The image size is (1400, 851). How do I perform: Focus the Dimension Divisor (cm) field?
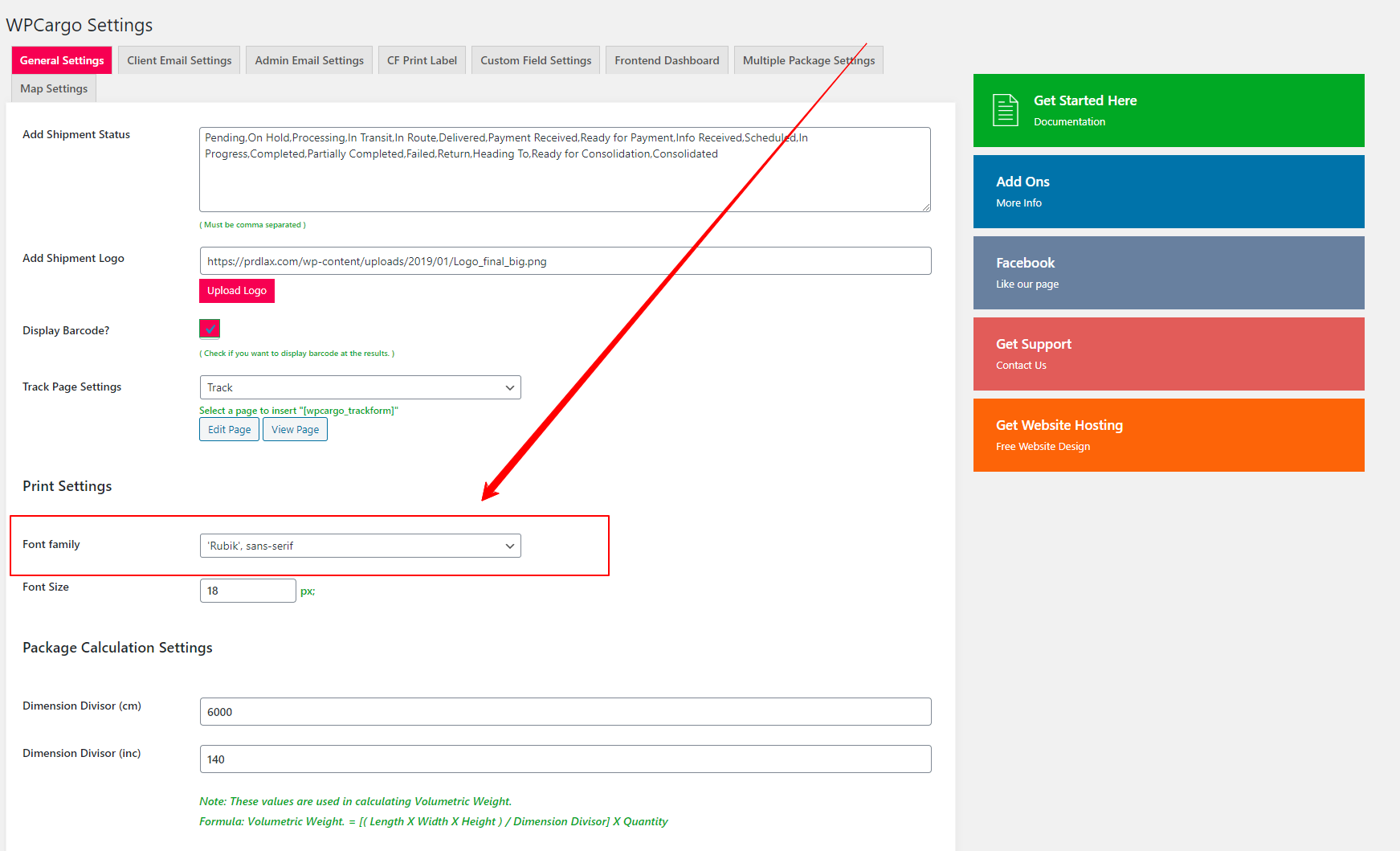[x=565, y=712]
